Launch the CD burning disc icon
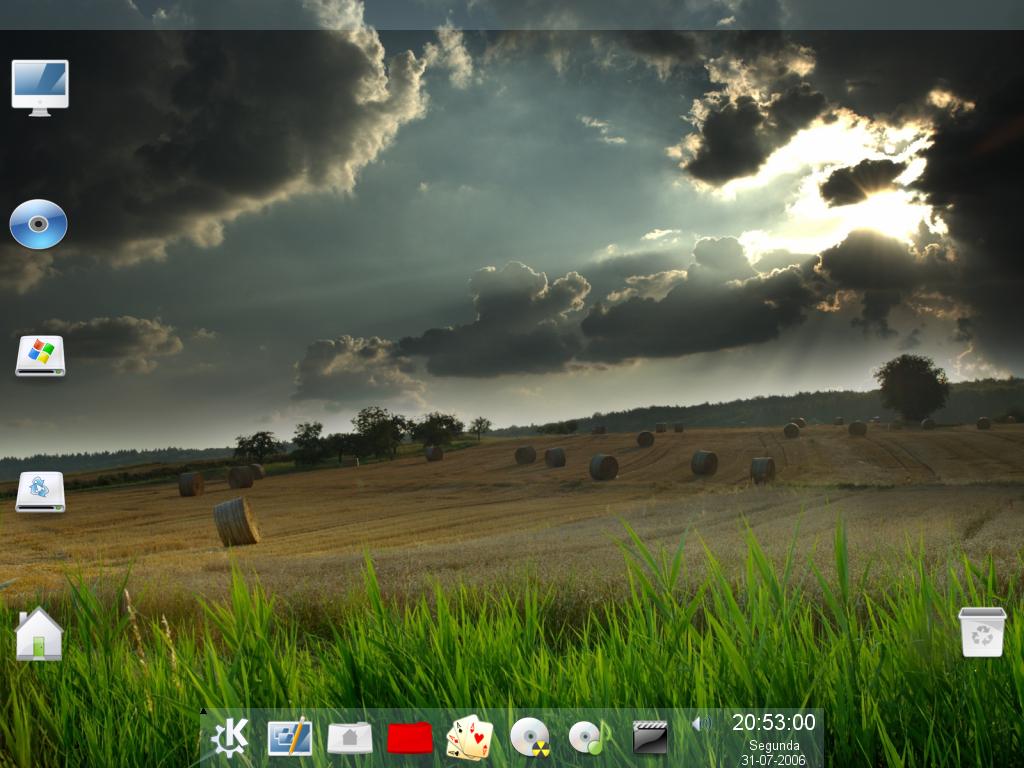Screen dimensions: 1024x768 [x=530, y=737]
